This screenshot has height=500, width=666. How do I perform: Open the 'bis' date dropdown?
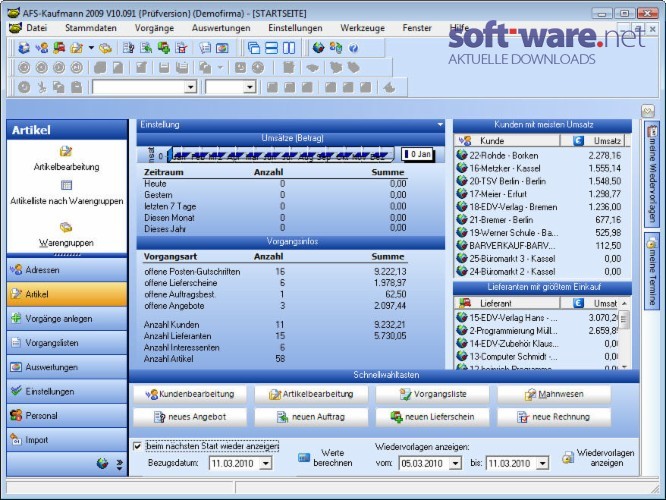[542, 463]
